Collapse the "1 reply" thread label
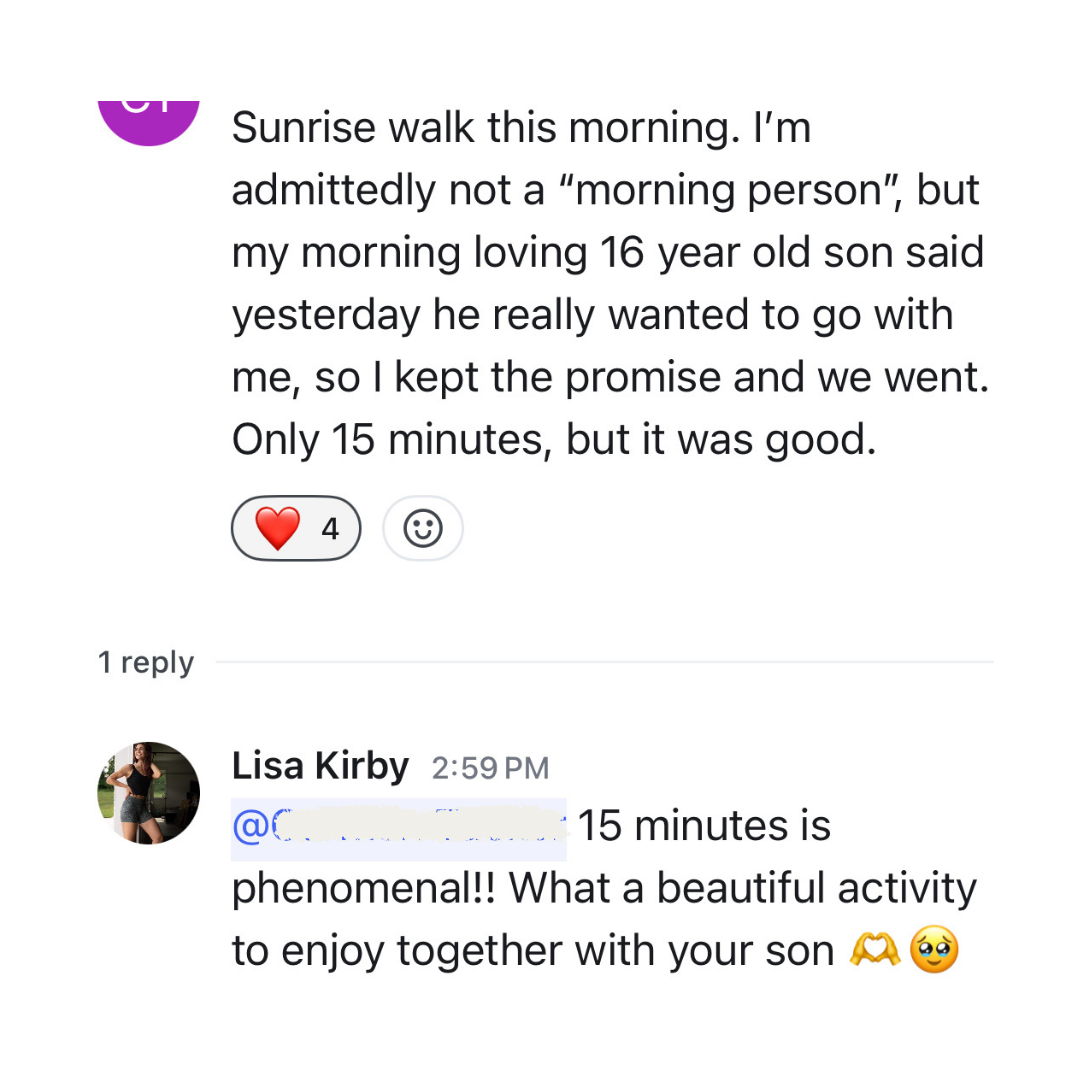 [146, 662]
